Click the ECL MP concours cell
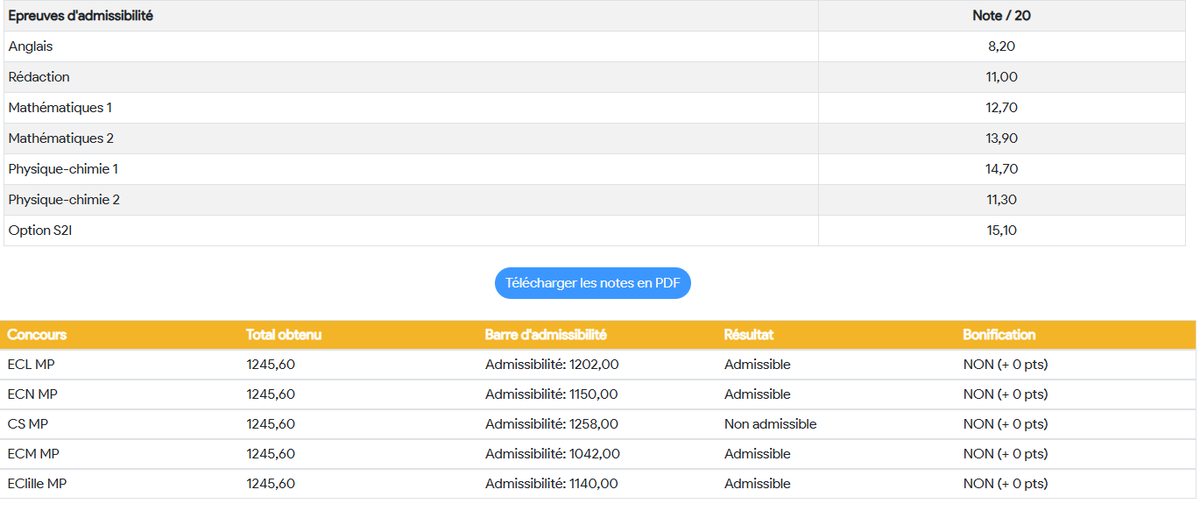1200x511 pixels. coord(32,364)
